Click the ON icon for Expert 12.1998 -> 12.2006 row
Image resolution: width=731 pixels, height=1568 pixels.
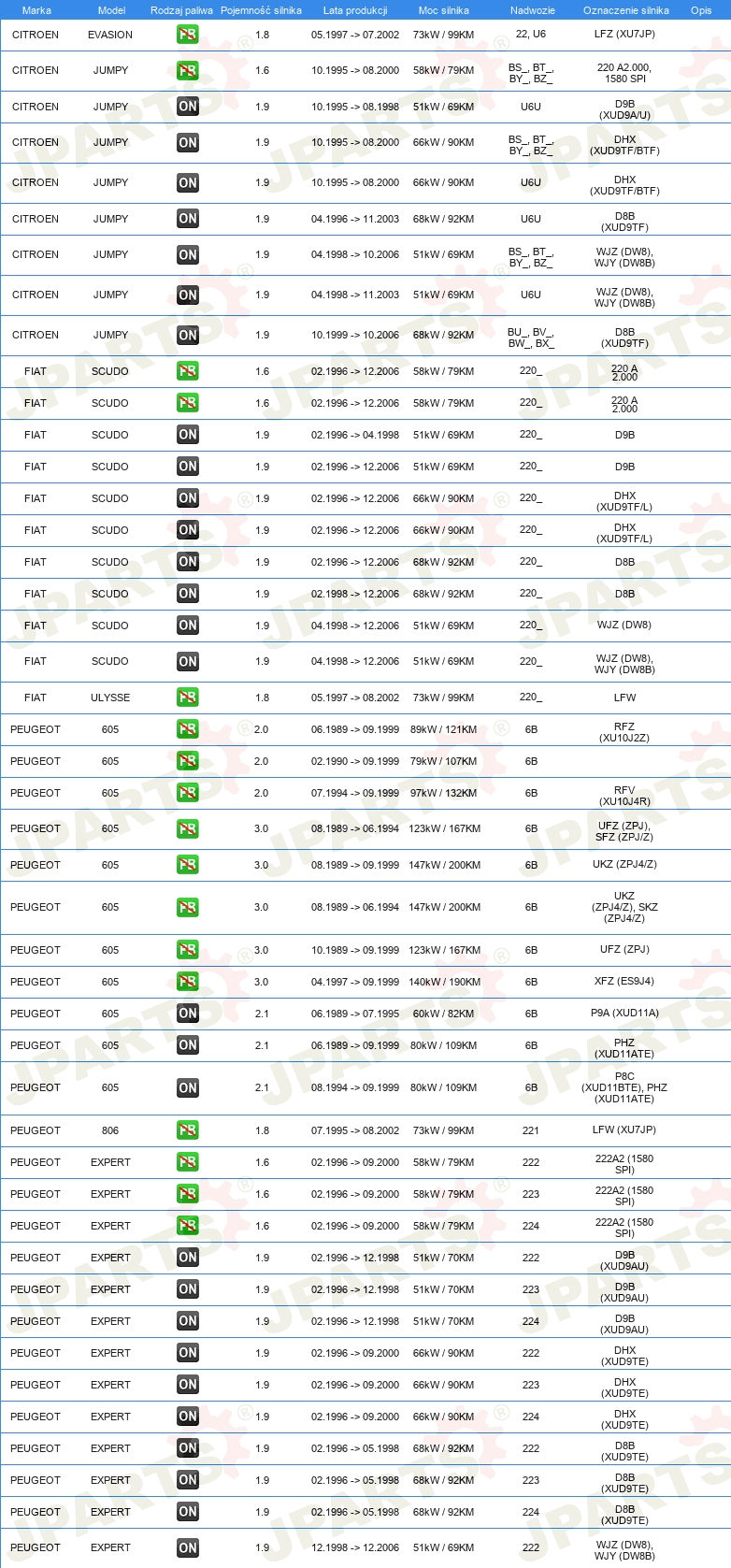(x=188, y=1547)
